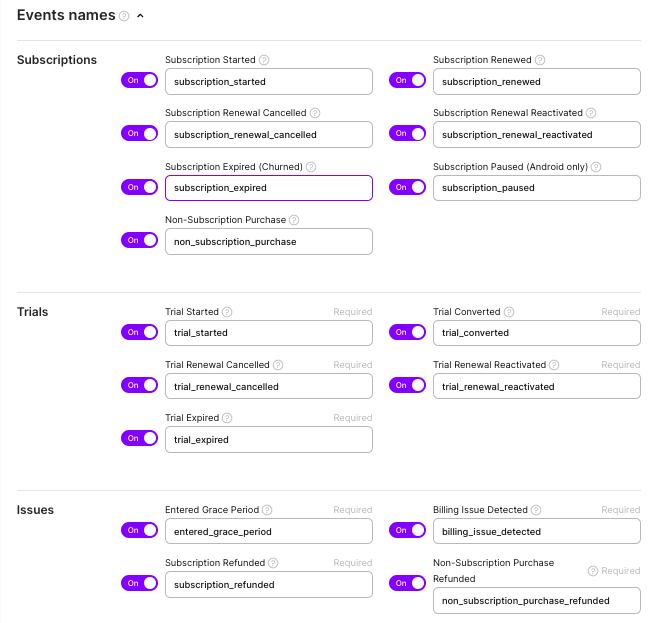
Task: Click help icon for Non-Subscription Purchase Refunded
Action: click(593, 571)
